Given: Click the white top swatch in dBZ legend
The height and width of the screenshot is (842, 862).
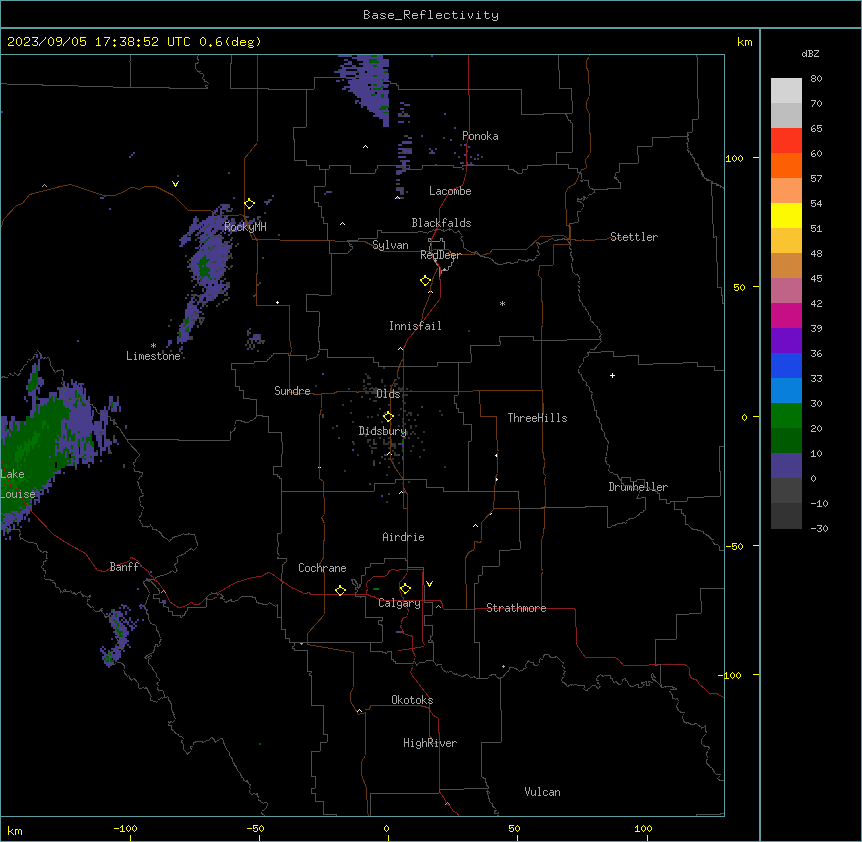Looking at the screenshot, I should (x=786, y=91).
